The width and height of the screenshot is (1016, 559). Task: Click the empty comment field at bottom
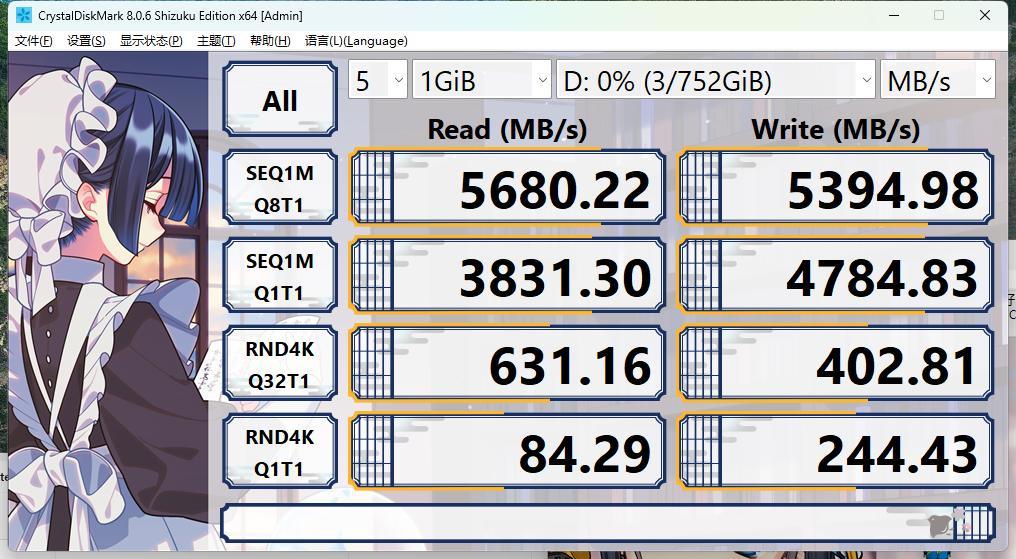[x=608, y=523]
